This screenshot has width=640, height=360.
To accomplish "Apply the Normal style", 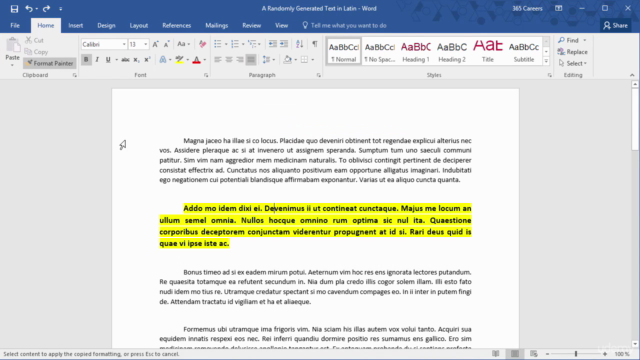I will click(x=344, y=51).
